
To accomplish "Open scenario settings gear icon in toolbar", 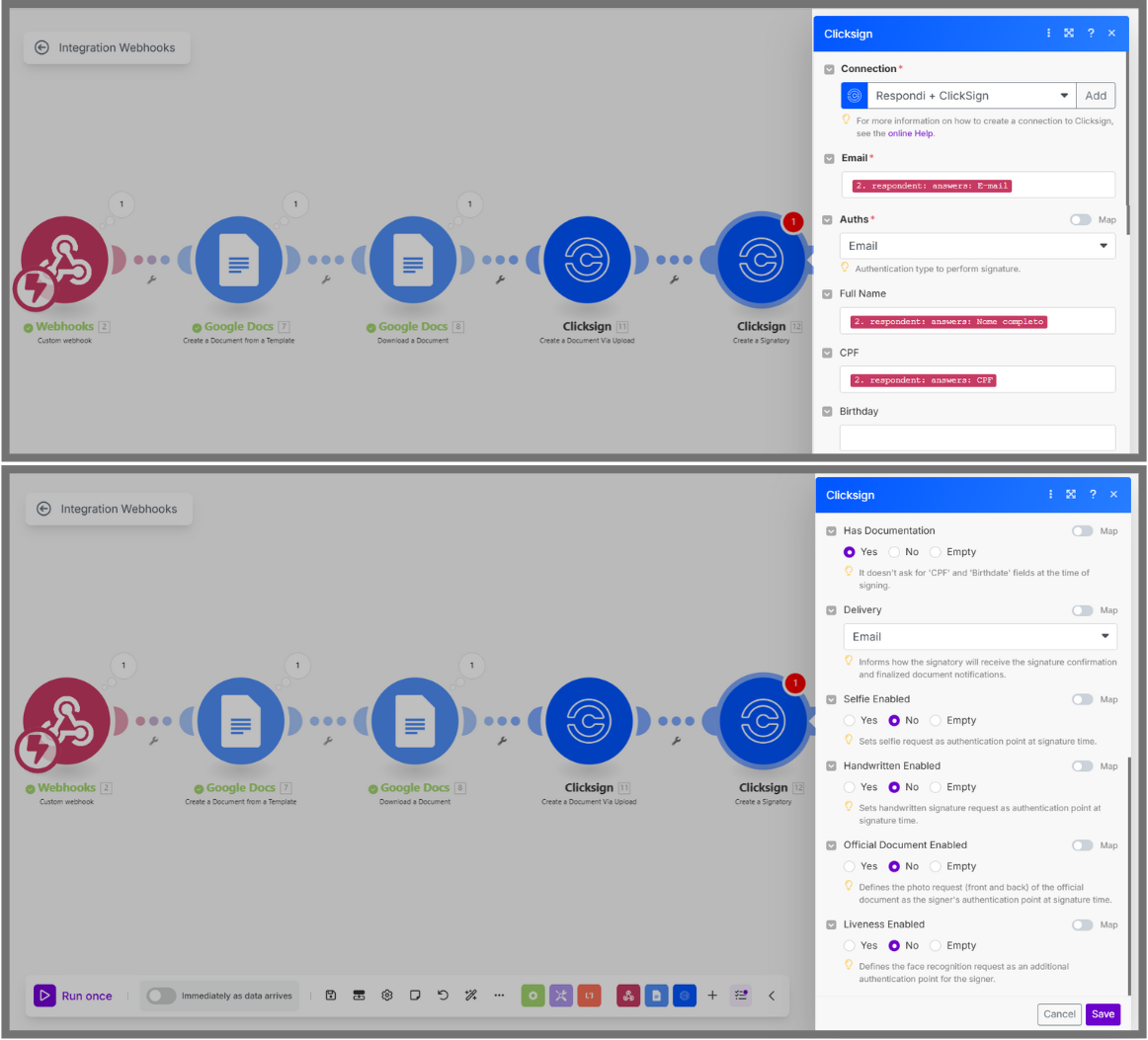I will tap(387, 996).
